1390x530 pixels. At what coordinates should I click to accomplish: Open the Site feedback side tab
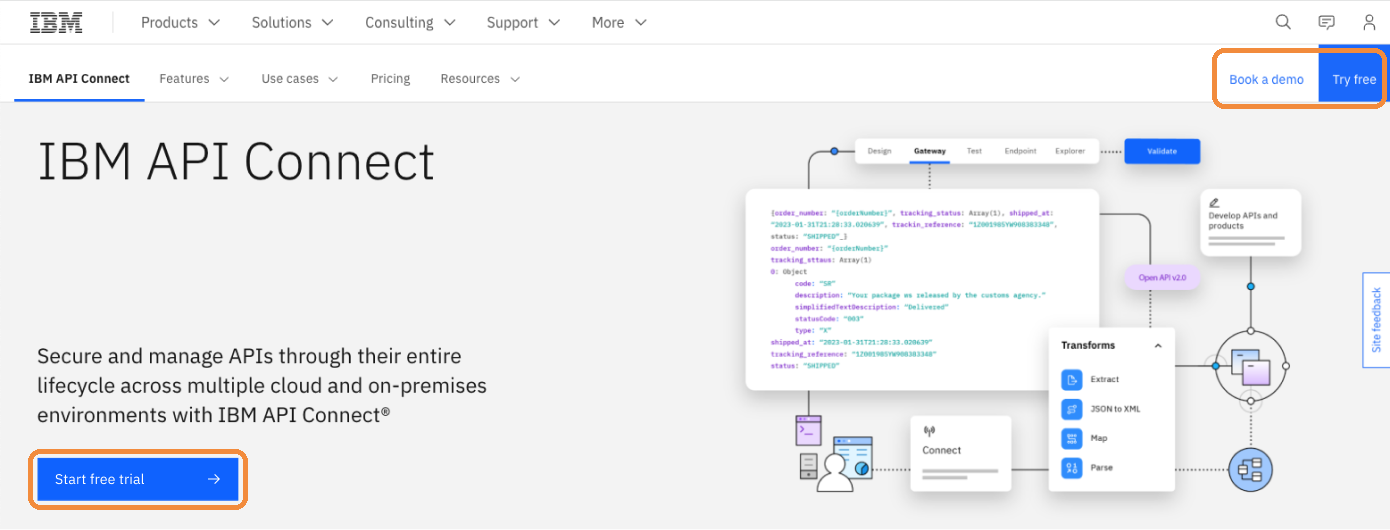(x=1376, y=320)
